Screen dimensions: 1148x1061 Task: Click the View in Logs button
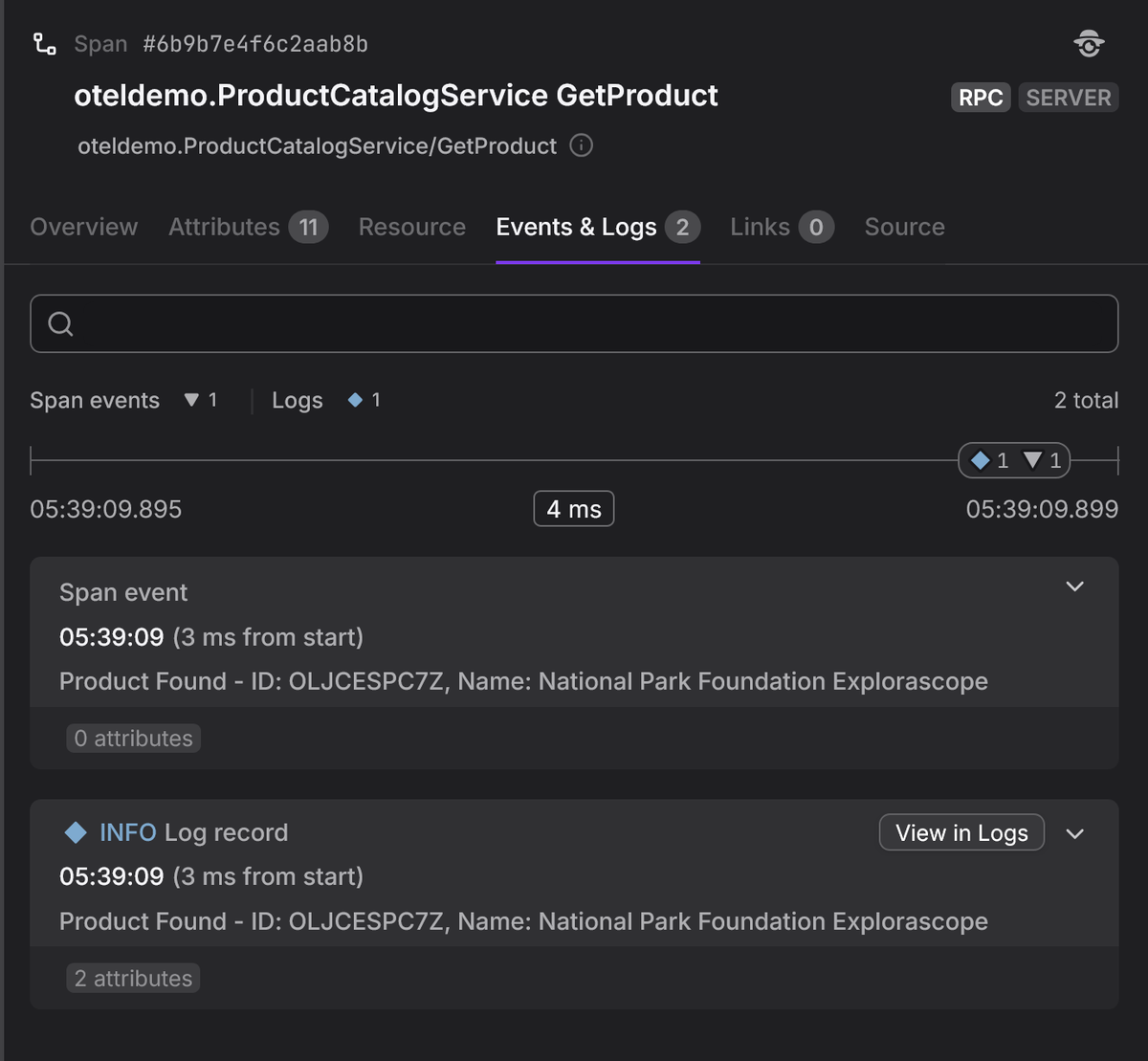click(x=961, y=833)
